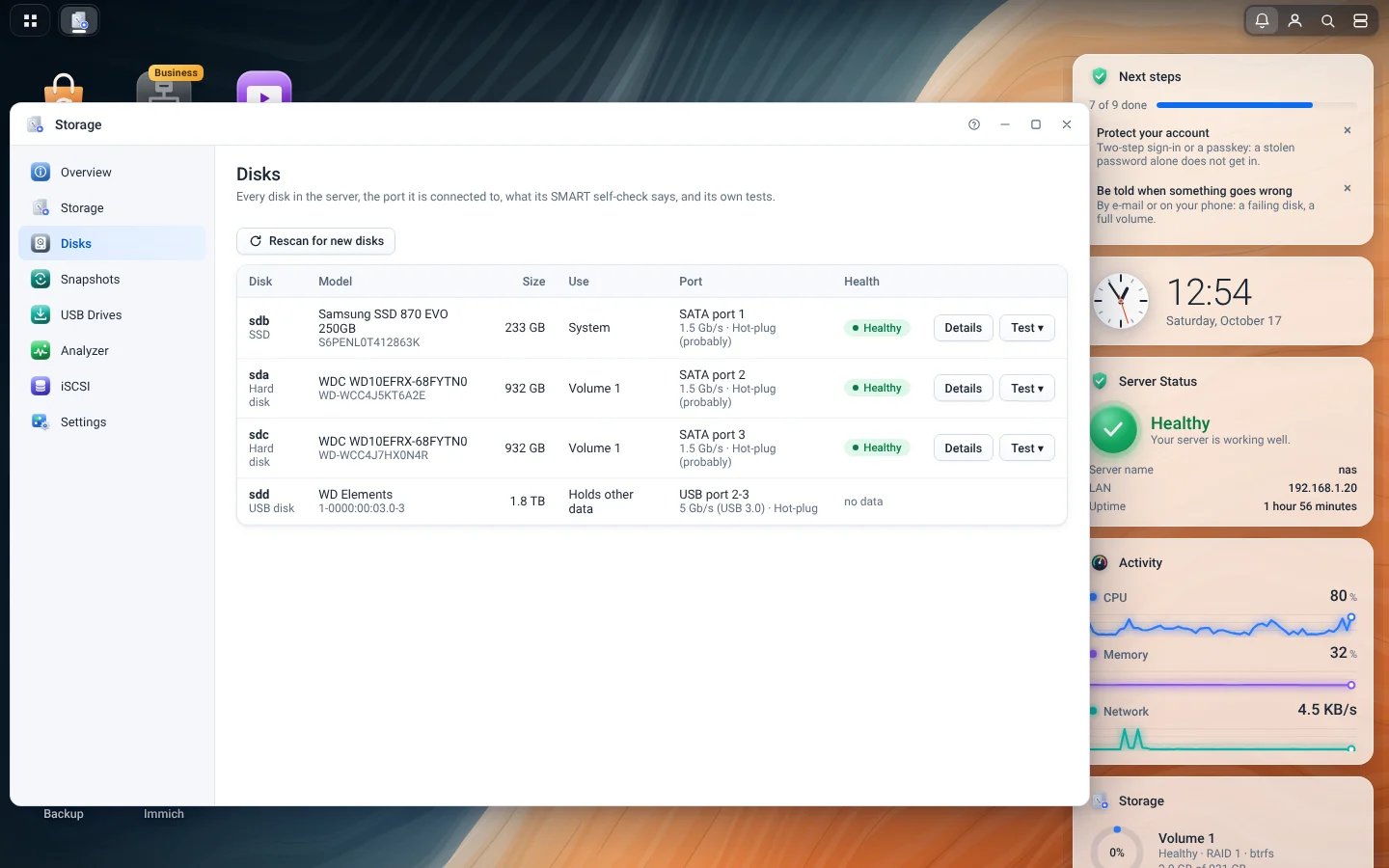1389x868 pixels.
Task: Dismiss the Be told when something goes wrong step
Action: click(x=1348, y=188)
